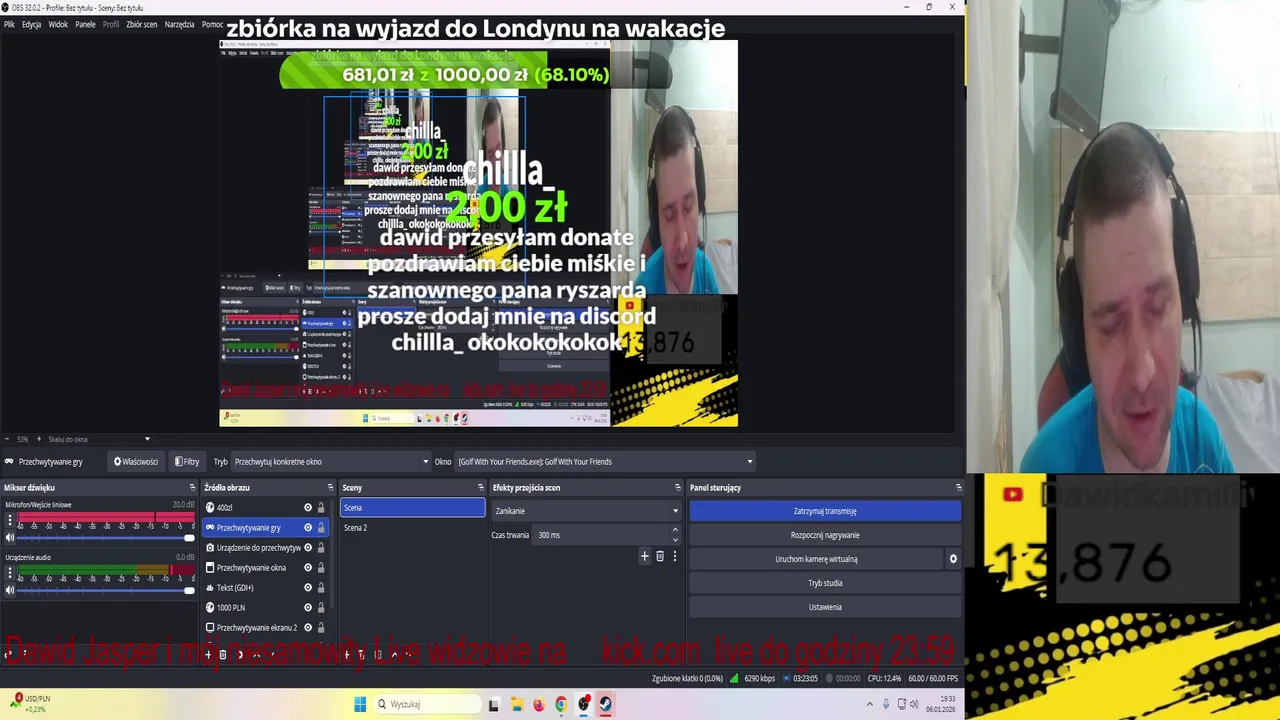Click Uruchom kamerę wirtualną button
Viewport: 1280px width, 720px height.
point(816,559)
